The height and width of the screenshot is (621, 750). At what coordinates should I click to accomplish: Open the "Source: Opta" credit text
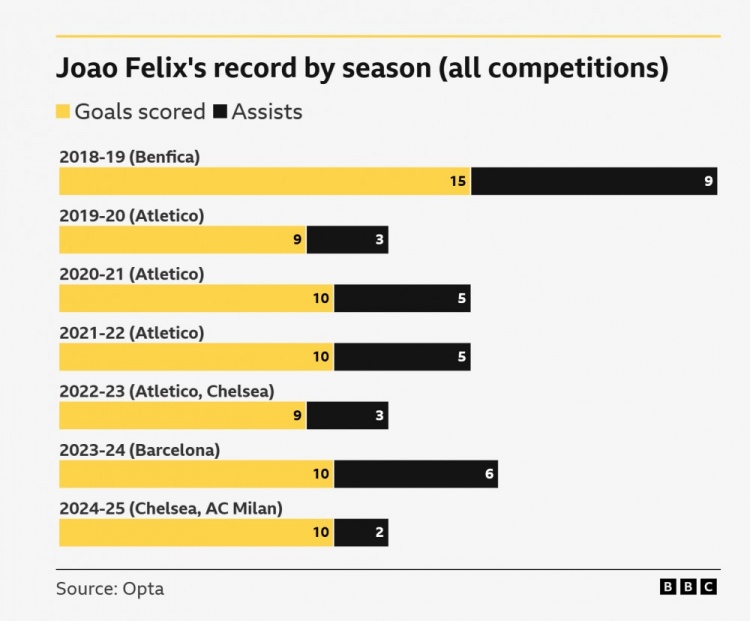(110, 589)
